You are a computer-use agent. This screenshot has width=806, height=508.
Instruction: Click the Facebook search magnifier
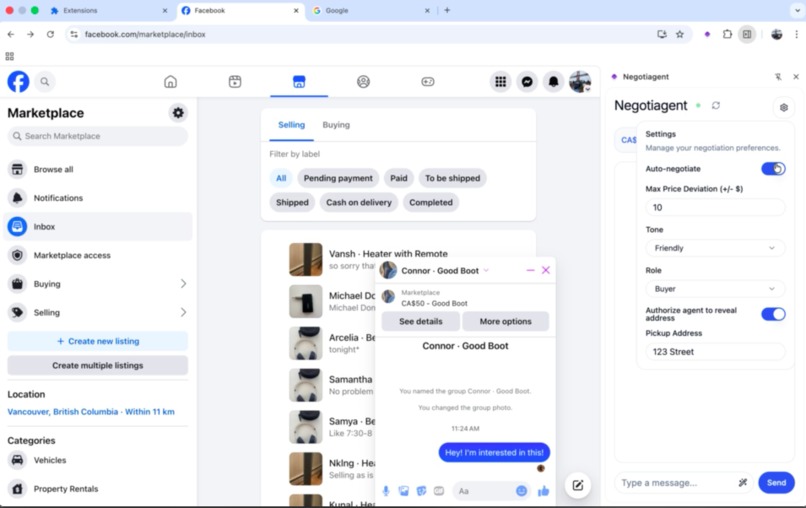point(45,82)
